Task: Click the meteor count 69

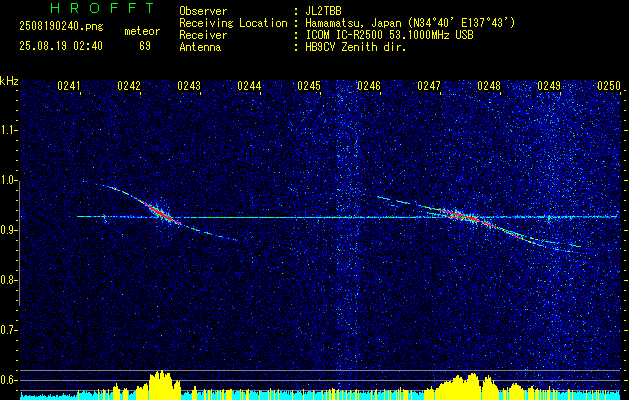Action: [x=145, y=46]
